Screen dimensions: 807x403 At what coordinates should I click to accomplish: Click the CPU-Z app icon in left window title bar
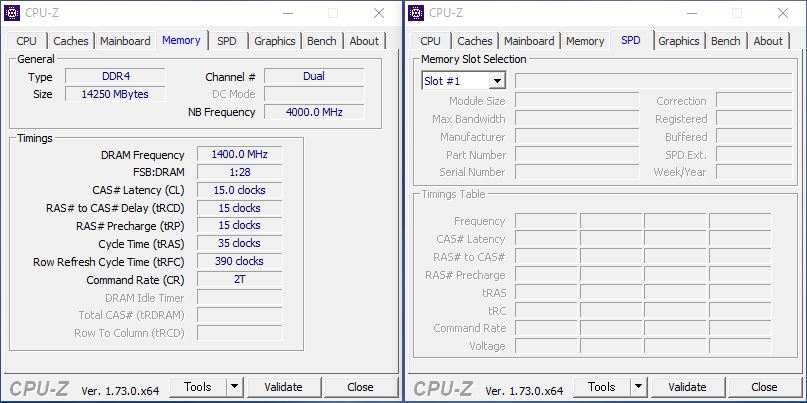[12, 13]
